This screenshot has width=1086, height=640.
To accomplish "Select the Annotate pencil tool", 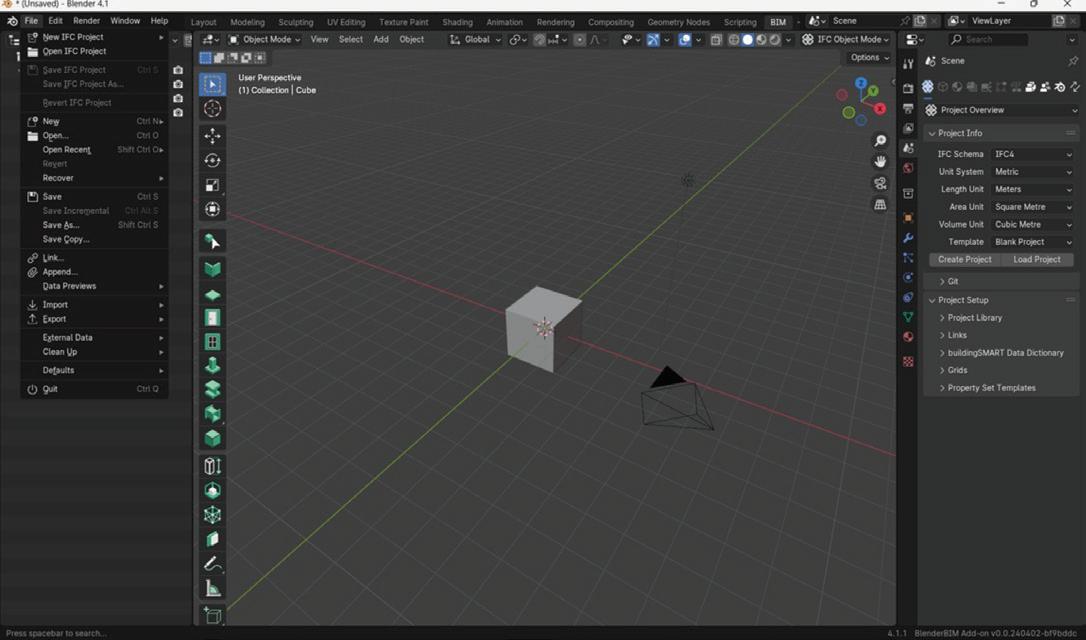I will pos(213,565).
